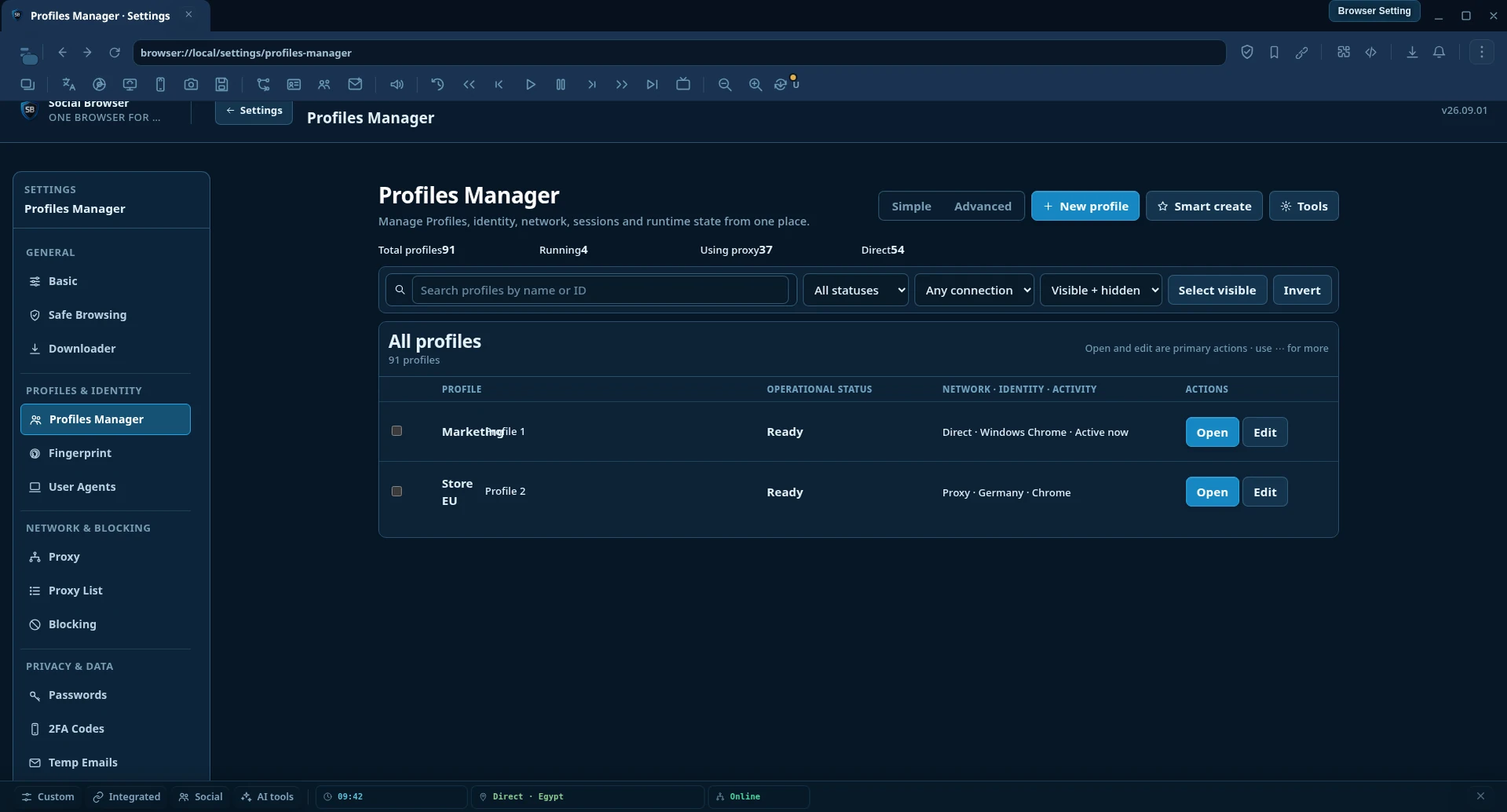Click the translate page icon in toolbar
This screenshot has height=812, width=1507.
68,84
